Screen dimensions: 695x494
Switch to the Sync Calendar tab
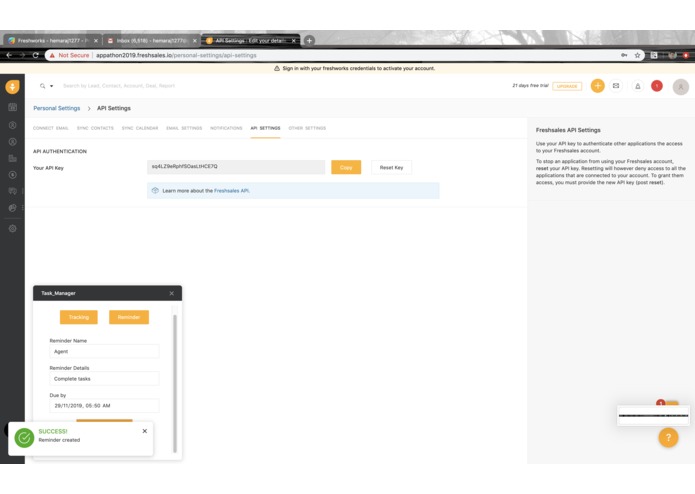[140, 128]
